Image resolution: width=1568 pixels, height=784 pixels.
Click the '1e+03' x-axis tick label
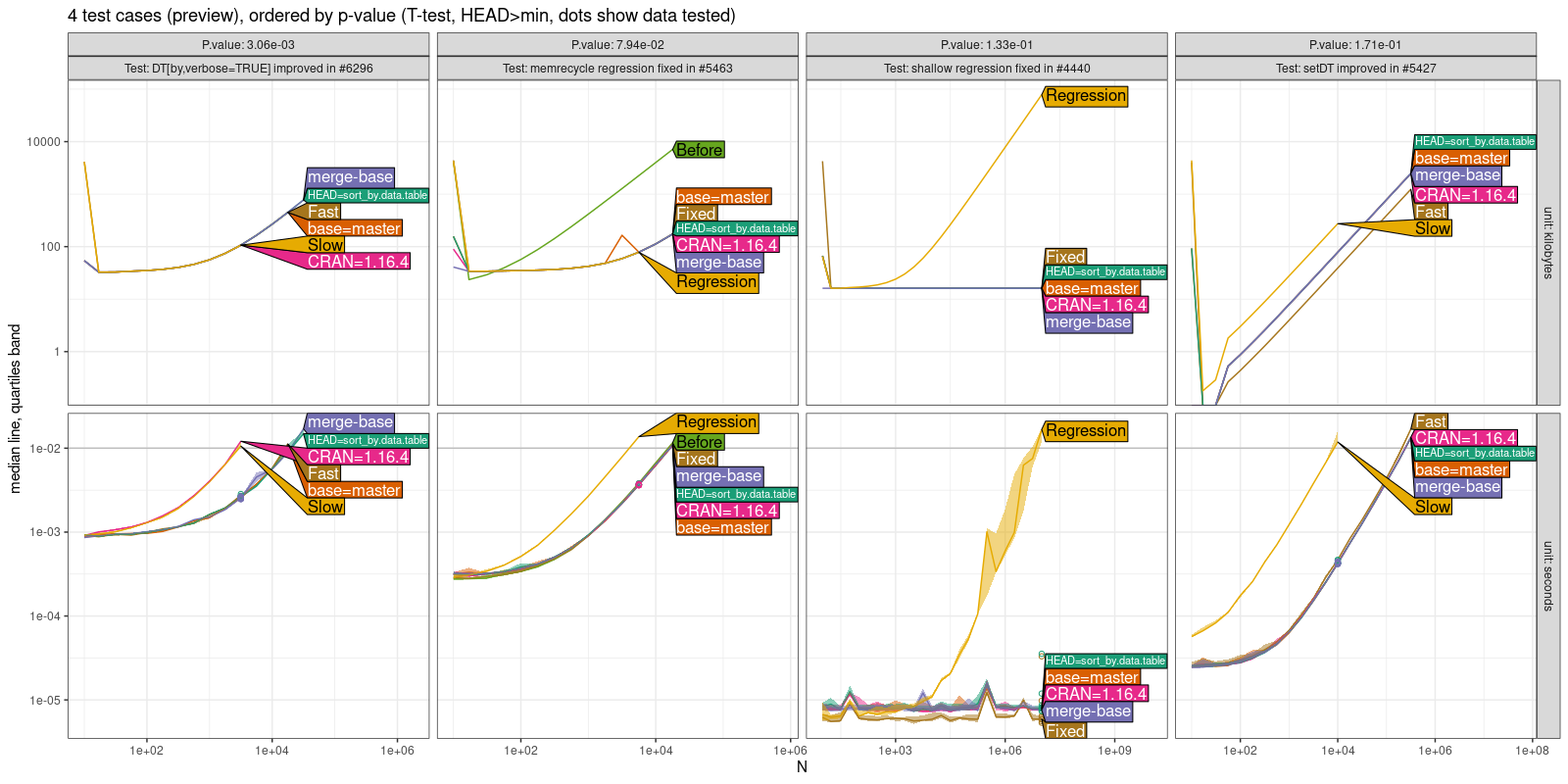895,751
